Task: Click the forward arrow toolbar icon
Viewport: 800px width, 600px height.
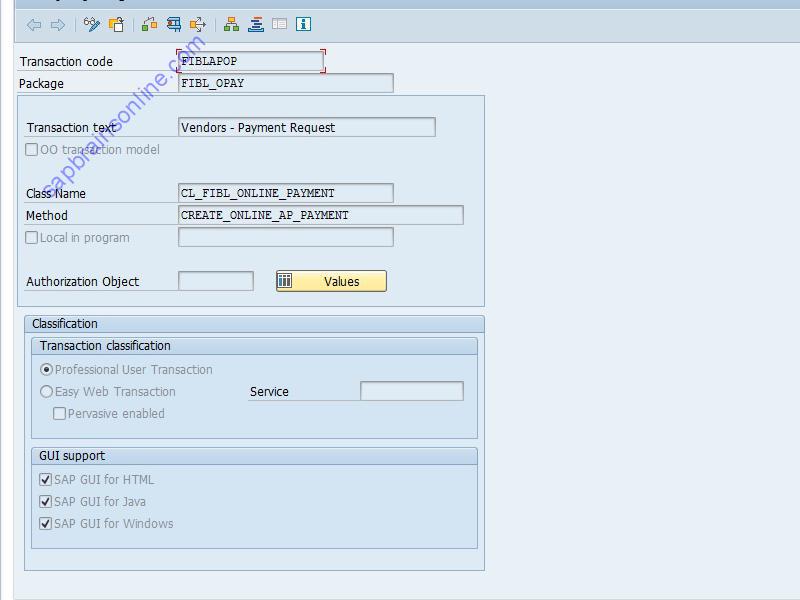Action: pyautogui.click(x=58, y=24)
